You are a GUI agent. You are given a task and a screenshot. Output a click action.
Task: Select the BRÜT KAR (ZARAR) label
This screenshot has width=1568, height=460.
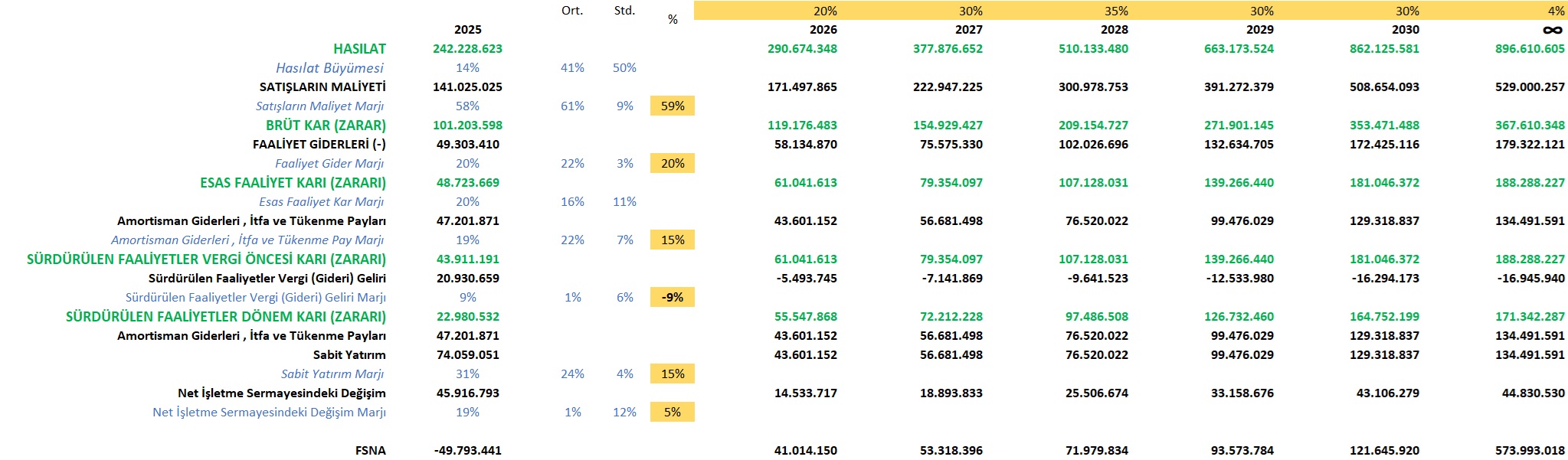tap(326, 126)
